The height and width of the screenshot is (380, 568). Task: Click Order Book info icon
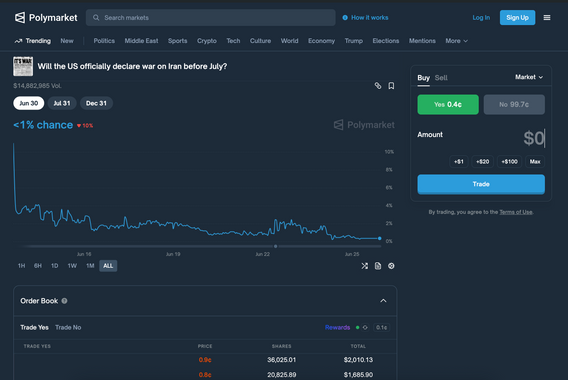coord(64,301)
